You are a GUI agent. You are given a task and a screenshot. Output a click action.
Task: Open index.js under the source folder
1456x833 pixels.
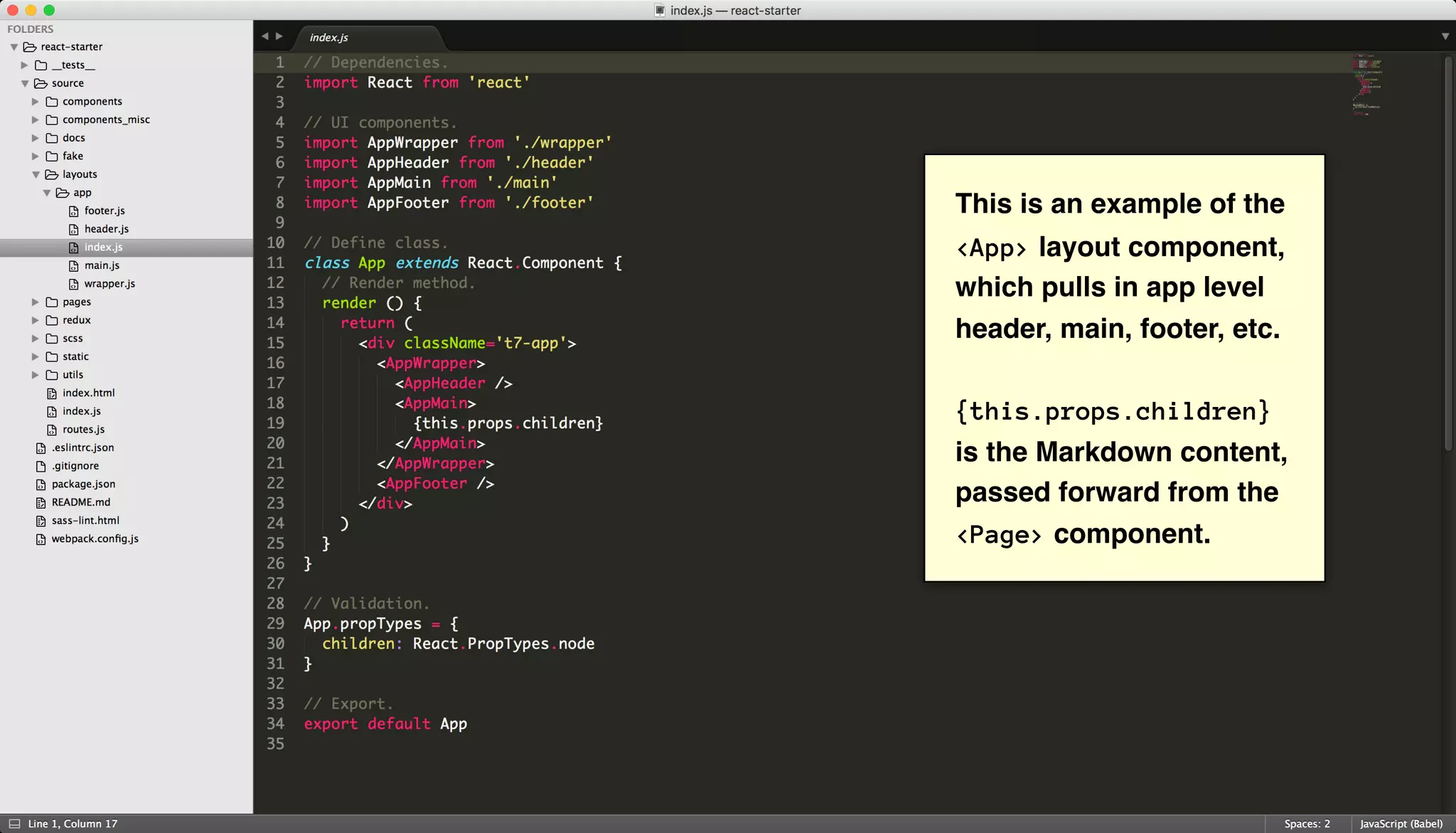pyautogui.click(x=82, y=412)
